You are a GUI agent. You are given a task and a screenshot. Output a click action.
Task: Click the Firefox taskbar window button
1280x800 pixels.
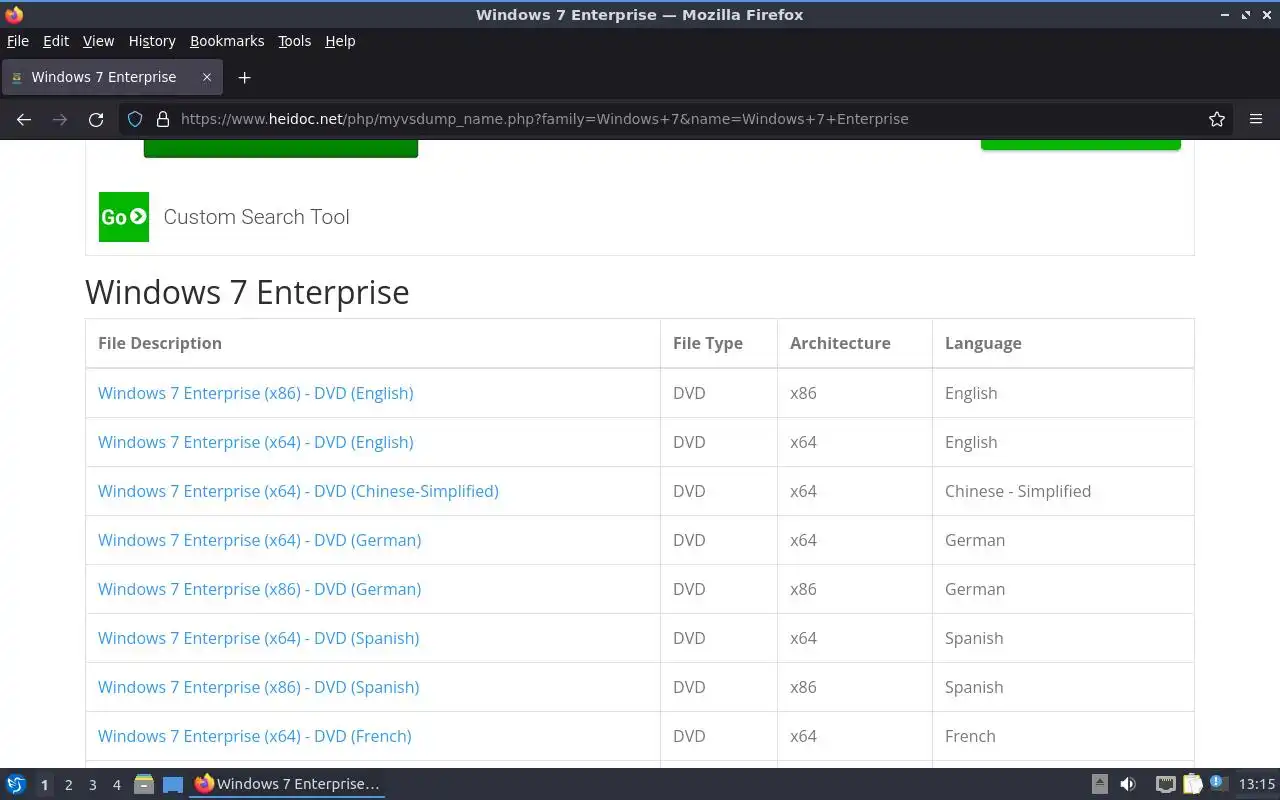287,784
